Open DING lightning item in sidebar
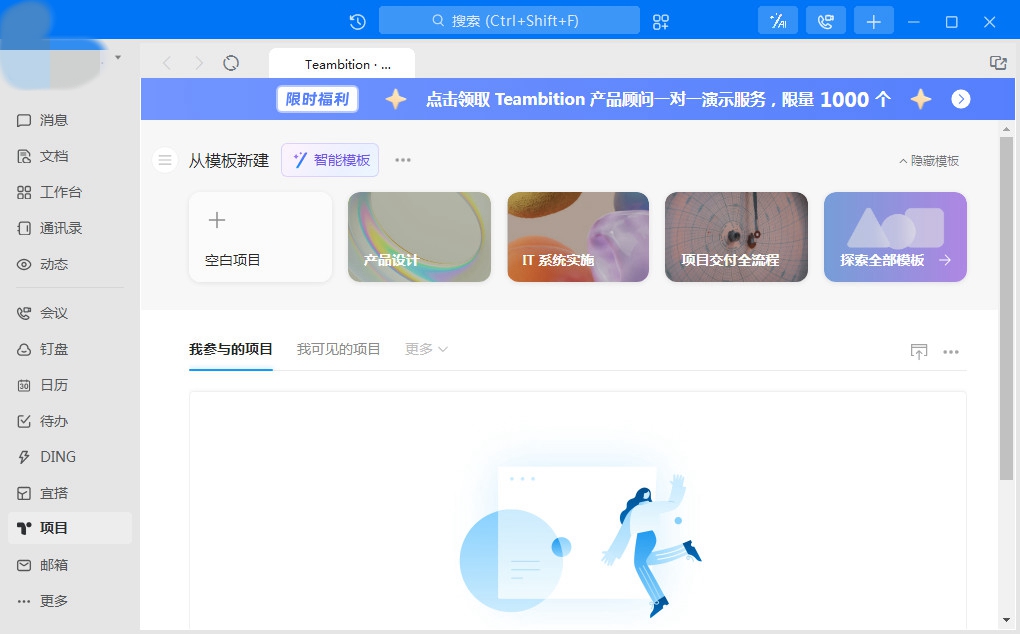Image resolution: width=1020 pixels, height=634 pixels. [x=70, y=457]
